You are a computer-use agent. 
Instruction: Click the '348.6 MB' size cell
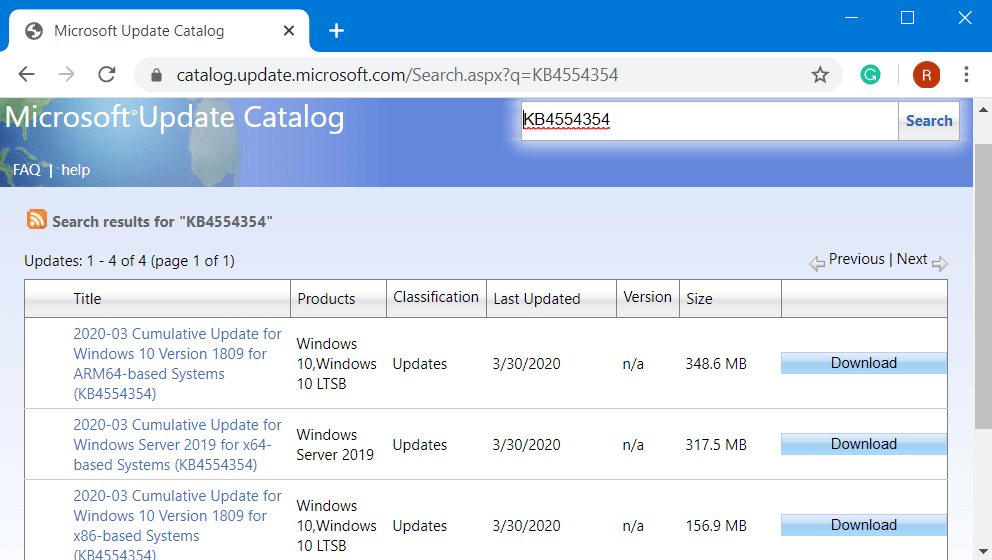point(716,364)
